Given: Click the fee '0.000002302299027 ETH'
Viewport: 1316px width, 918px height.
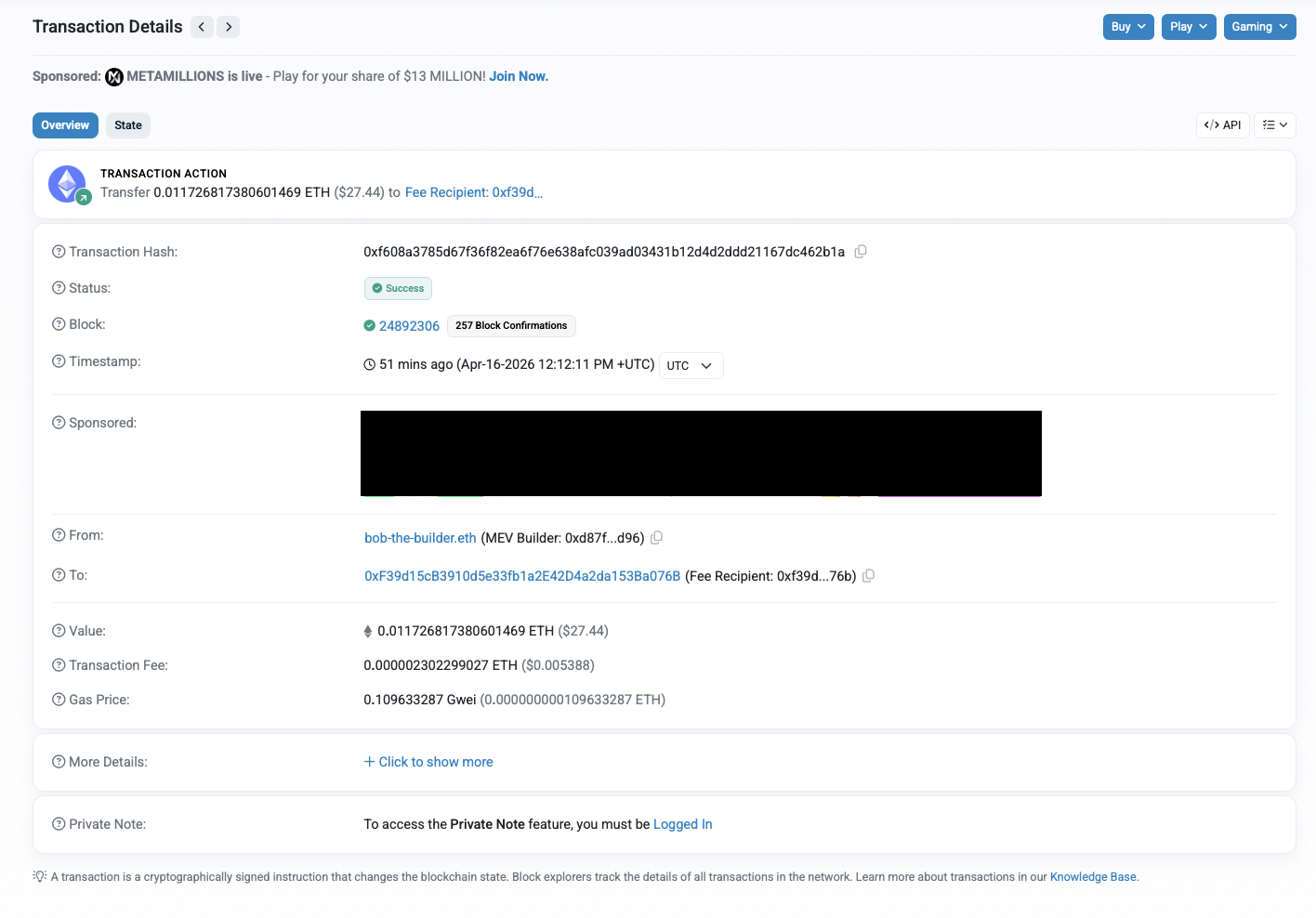Looking at the screenshot, I should 441,665.
